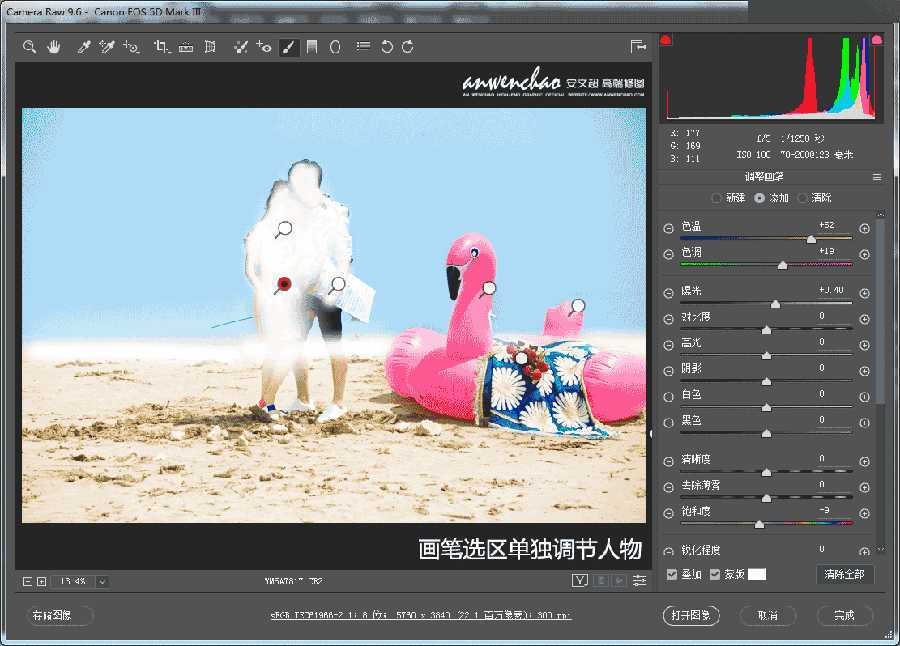
Task: Select the White Balance eyedropper tool
Action: (x=85, y=46)
